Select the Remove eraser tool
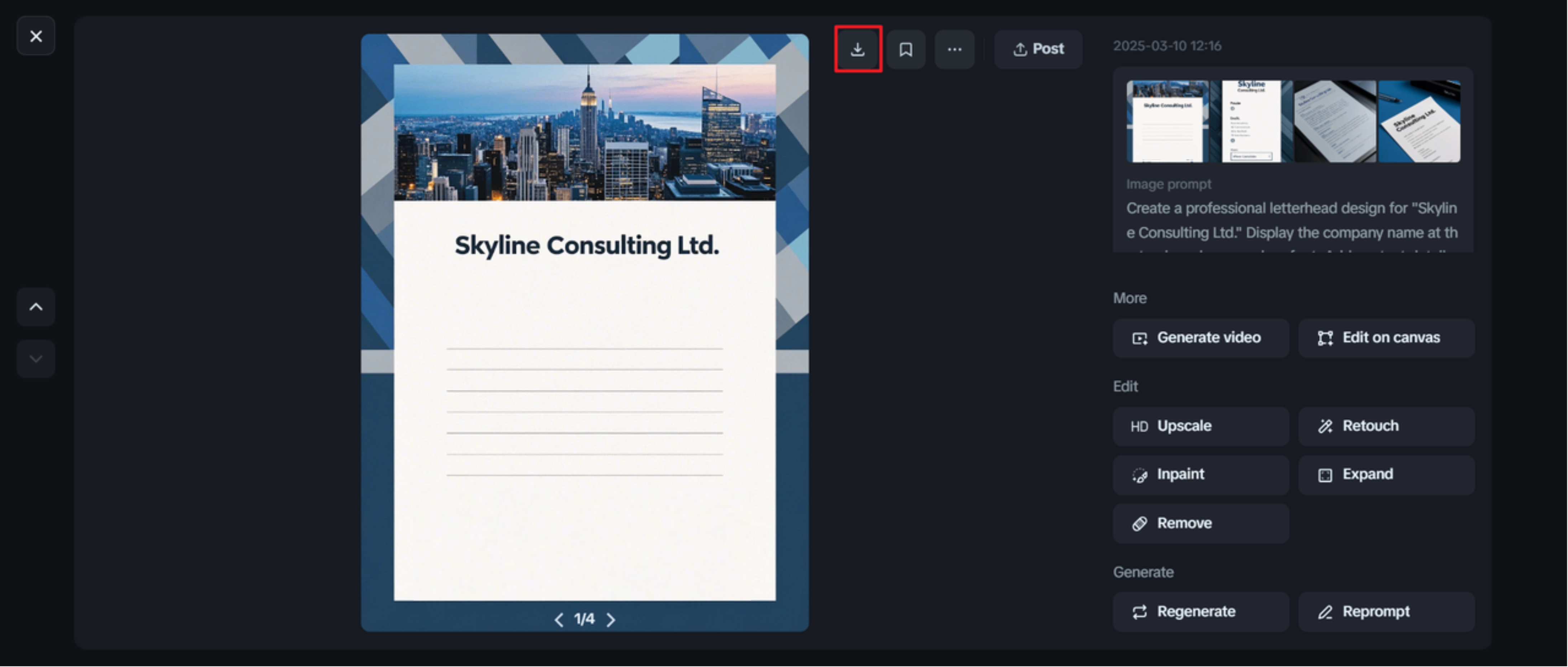The height and width of the screenshot is (667, 1568). point(1200,524)
